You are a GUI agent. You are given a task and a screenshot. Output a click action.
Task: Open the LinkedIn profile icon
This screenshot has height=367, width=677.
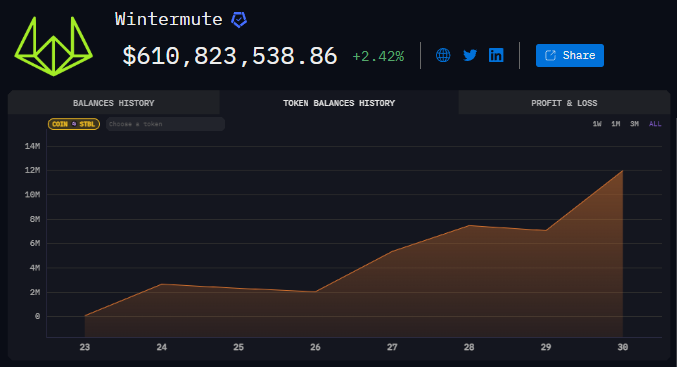point(496,55)
